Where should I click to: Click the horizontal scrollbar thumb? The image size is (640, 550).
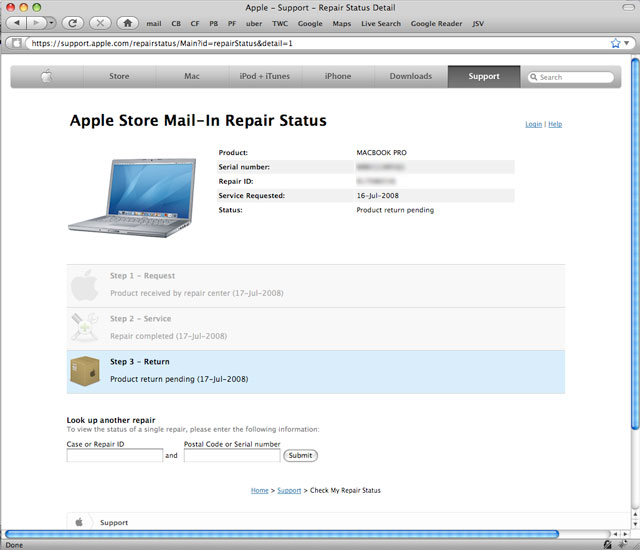click(282, 534)
